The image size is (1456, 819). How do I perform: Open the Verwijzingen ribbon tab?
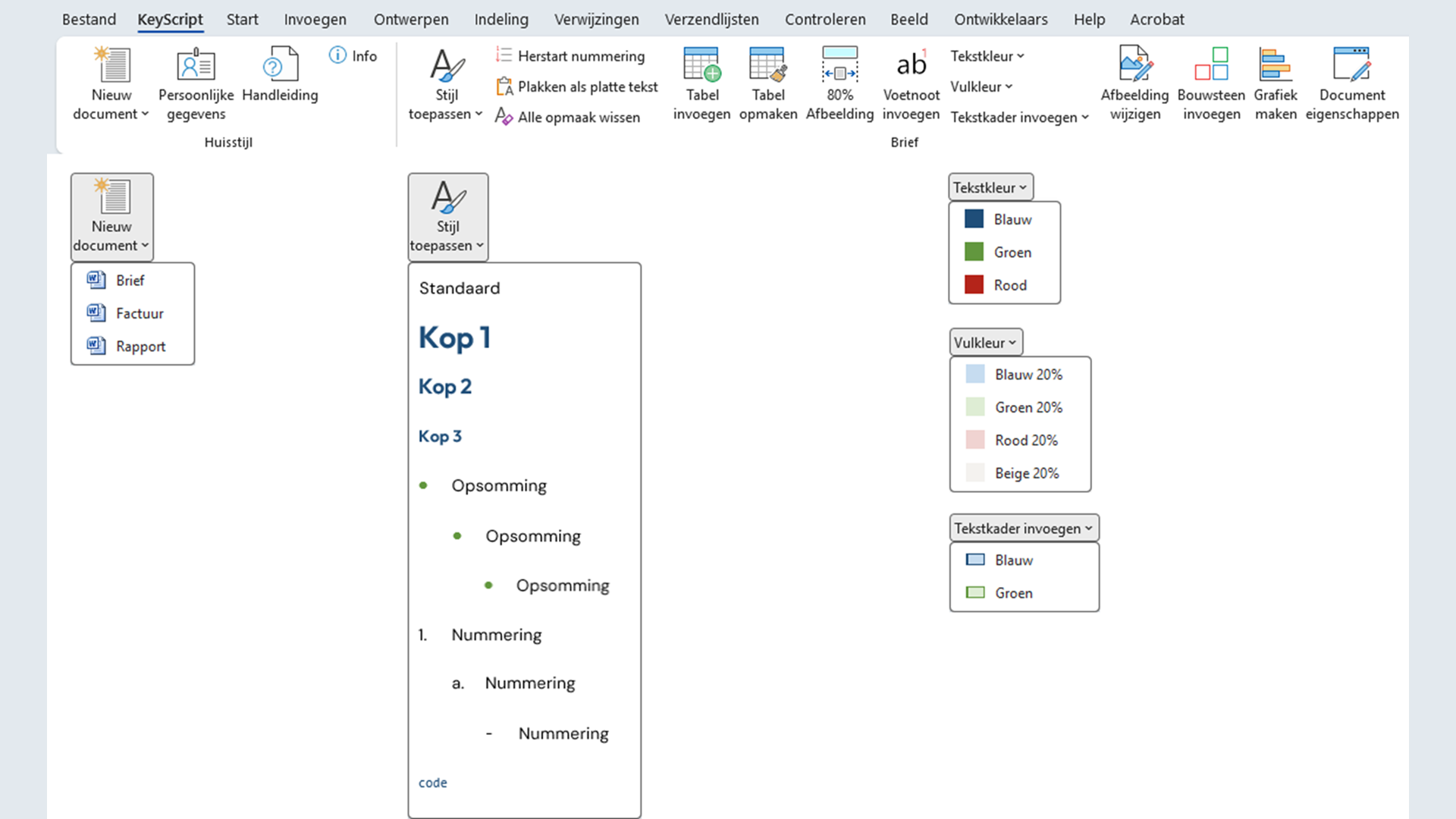pyautogui.click(x=597, y=19)
